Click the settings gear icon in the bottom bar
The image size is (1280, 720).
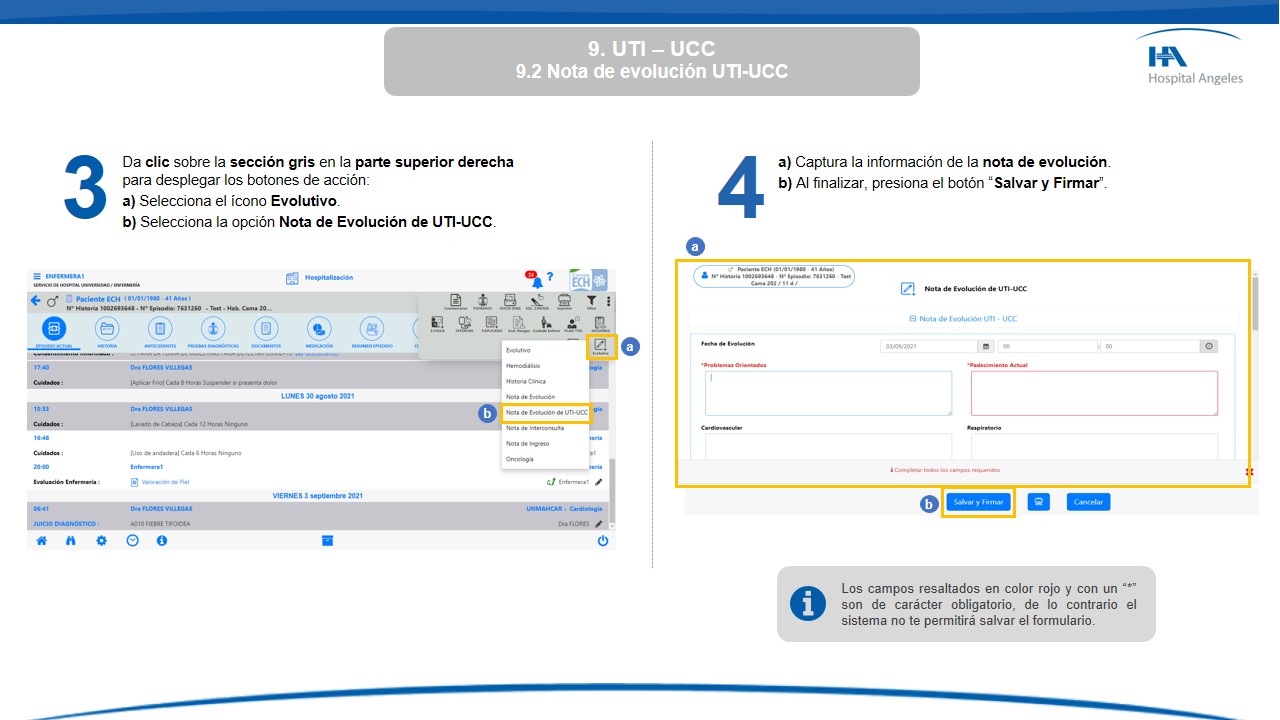click(x=101, y=540)
